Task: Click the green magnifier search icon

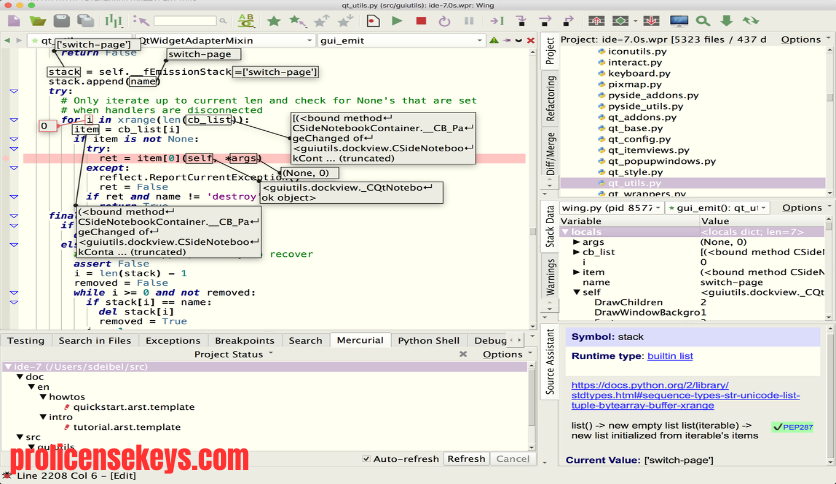Action: [703, 21]
